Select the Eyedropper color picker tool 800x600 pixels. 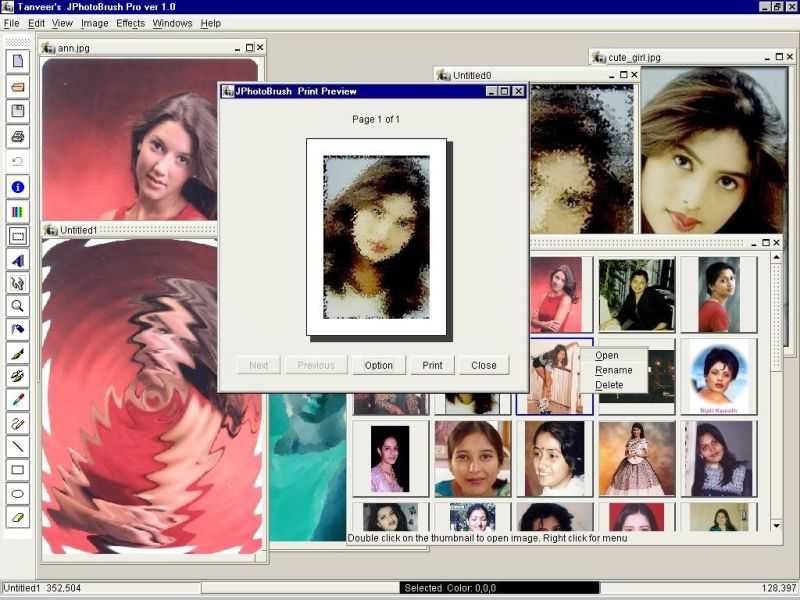(x=18, y=400)
